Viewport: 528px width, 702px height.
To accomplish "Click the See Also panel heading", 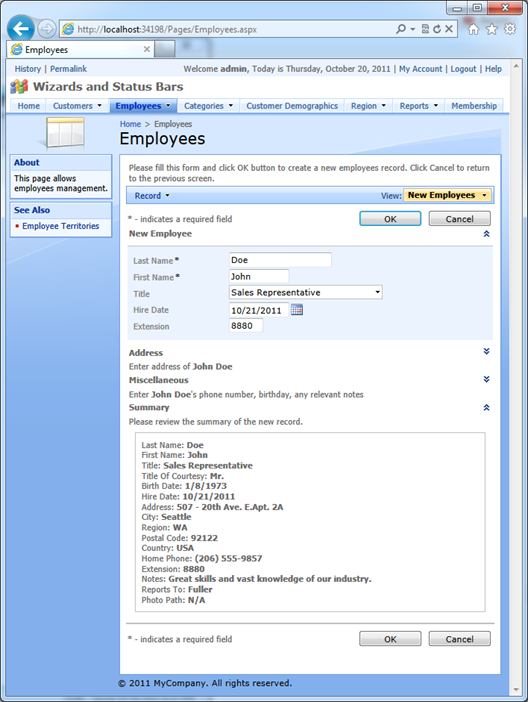I will point(32,210).
